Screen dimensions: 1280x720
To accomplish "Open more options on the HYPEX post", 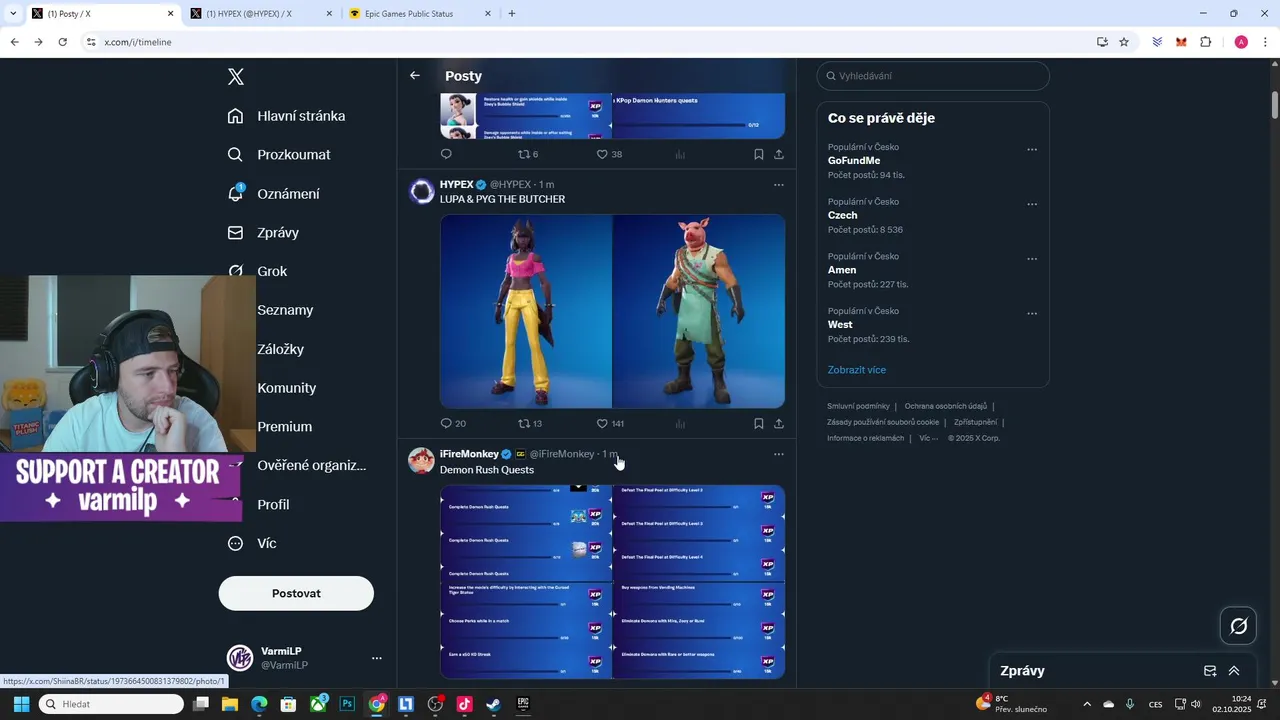I will 779,185.
